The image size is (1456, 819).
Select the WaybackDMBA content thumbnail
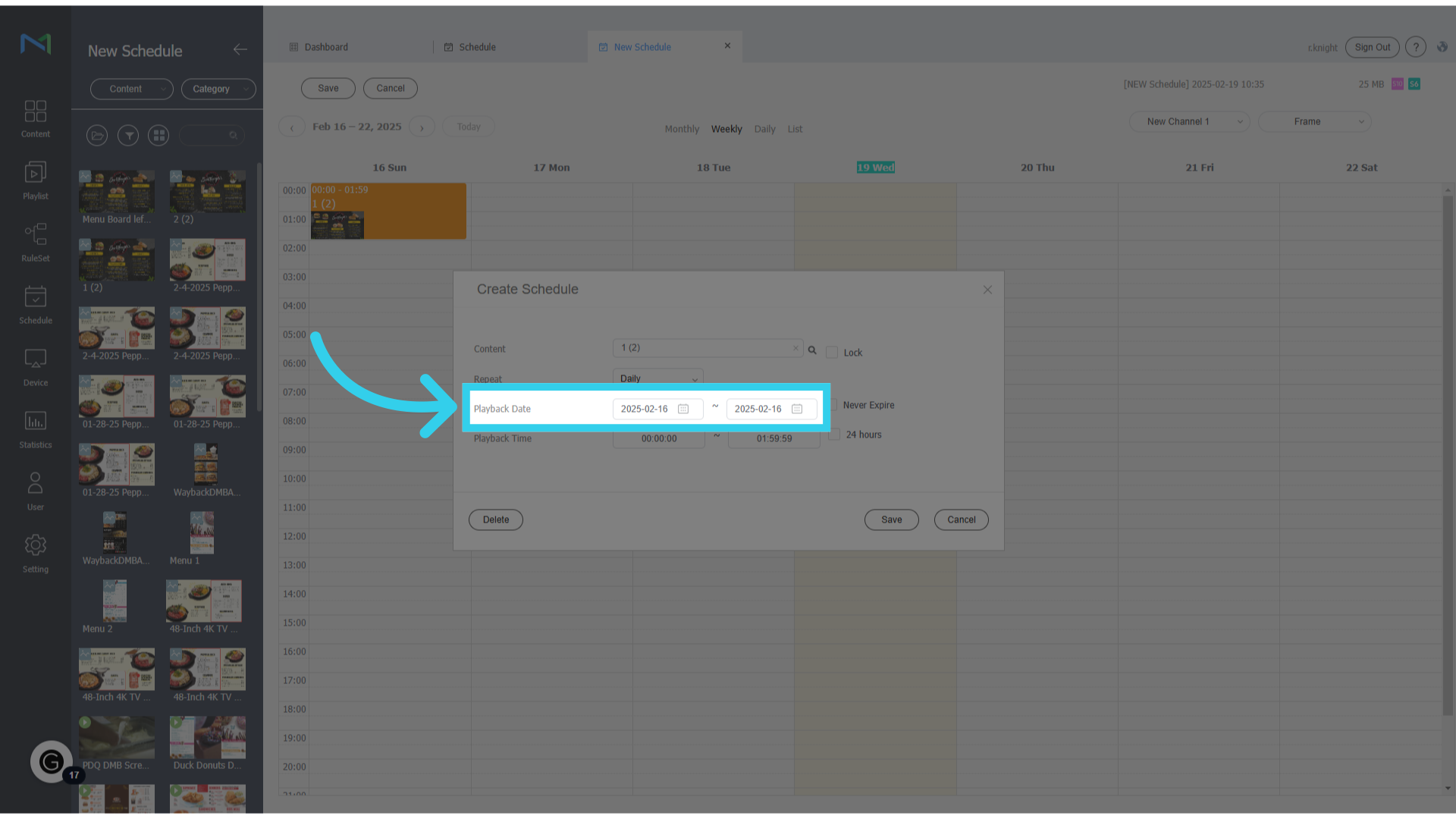tap(206, 464)
